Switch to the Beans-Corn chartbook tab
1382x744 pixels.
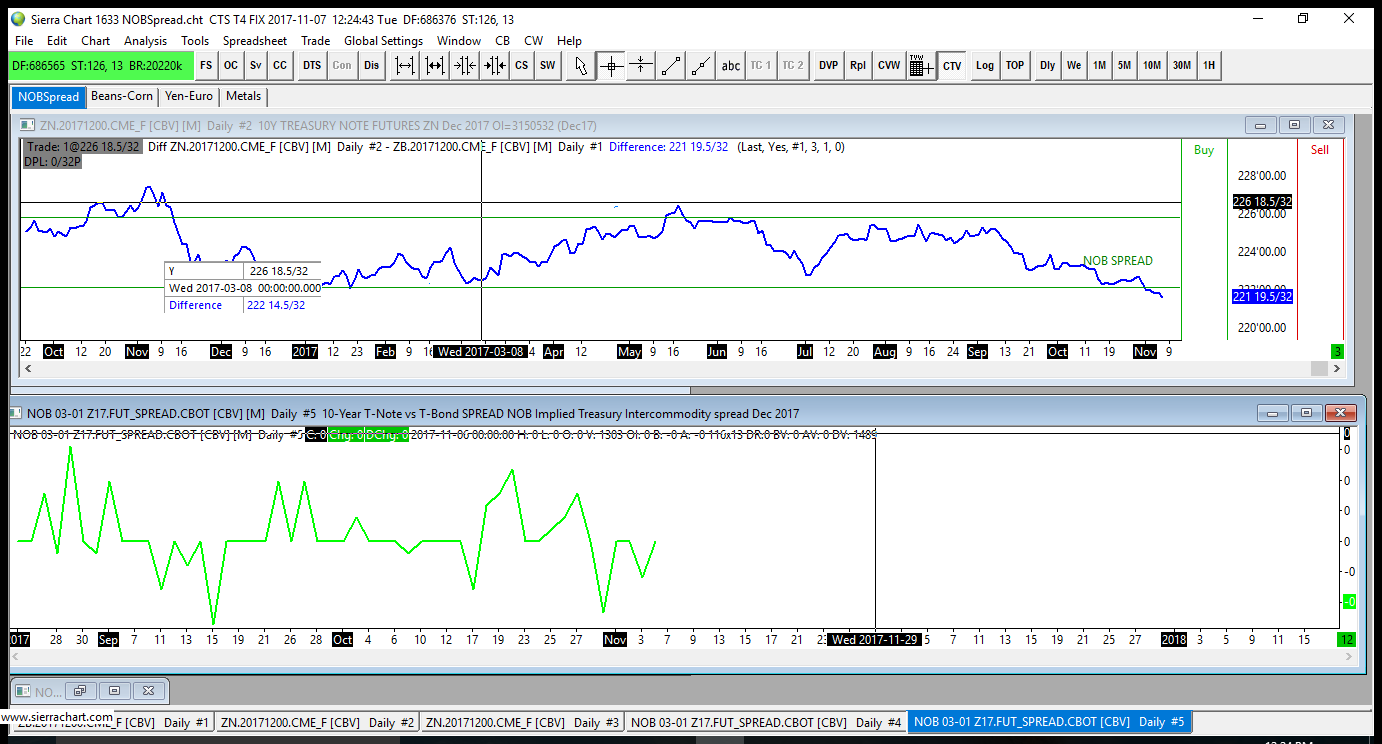(122, 96)
